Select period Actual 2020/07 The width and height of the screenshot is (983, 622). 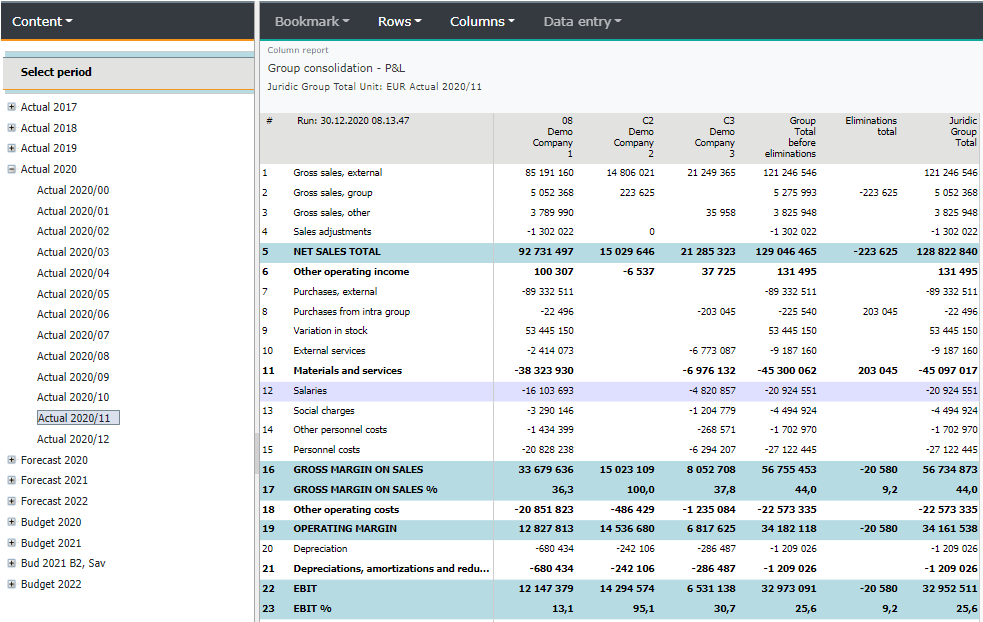[x=73, y=335]
